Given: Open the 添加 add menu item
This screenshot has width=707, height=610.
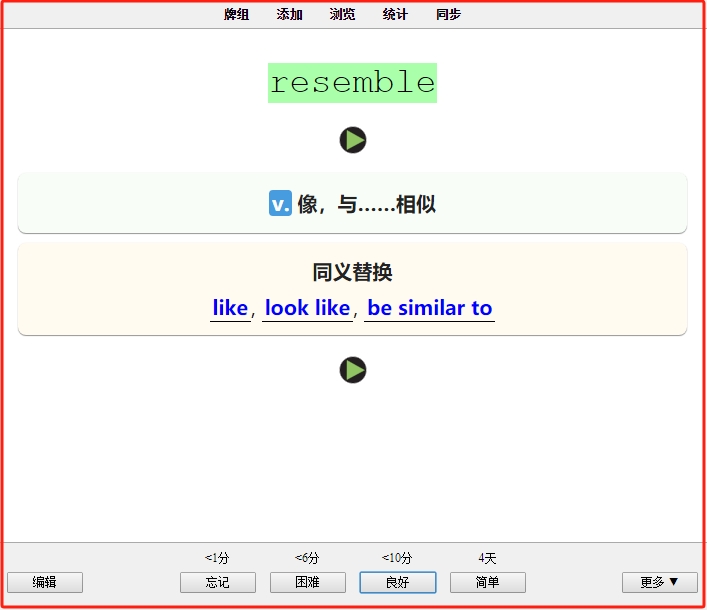Looking at the screenshot, I should point(289,14).
